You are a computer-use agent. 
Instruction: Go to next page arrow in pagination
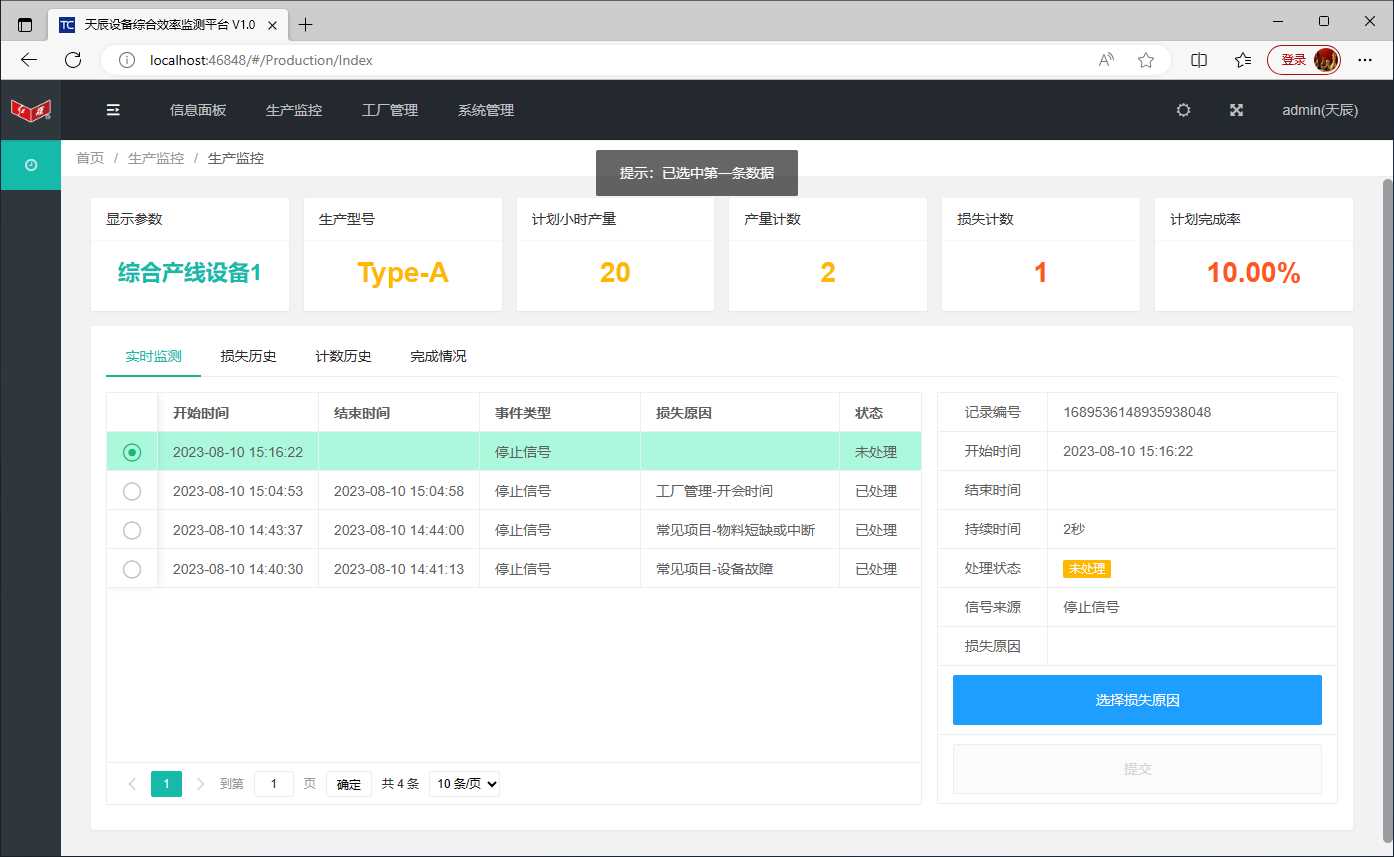point(201,784)
